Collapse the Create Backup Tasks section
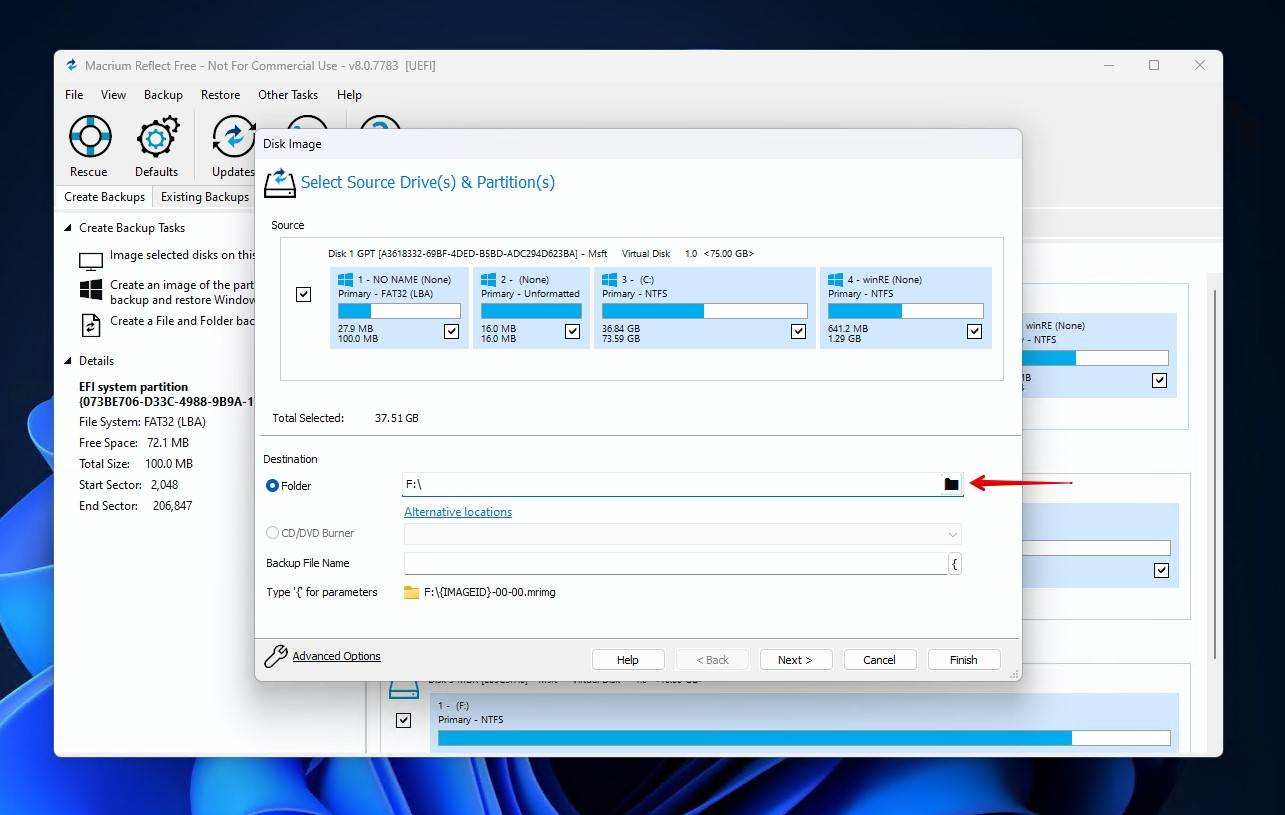This screenshot has height=815, width=1285. pyautogui.click(x=68, y=228)
